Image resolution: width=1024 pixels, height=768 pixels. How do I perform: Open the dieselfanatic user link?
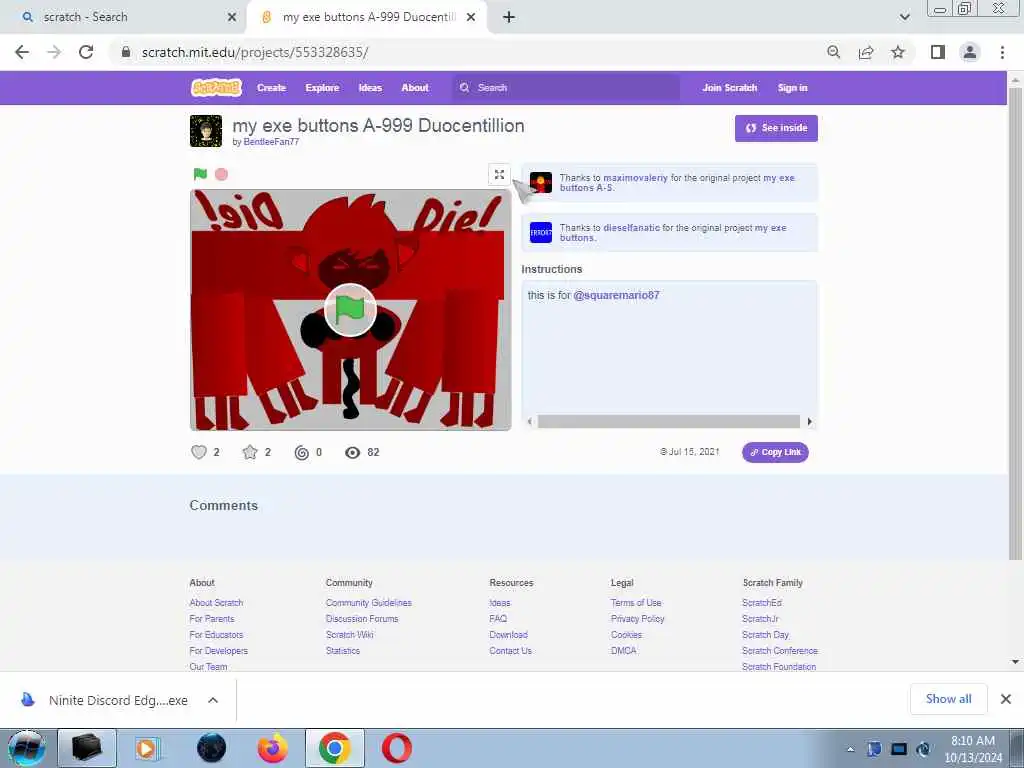point(631,228)
